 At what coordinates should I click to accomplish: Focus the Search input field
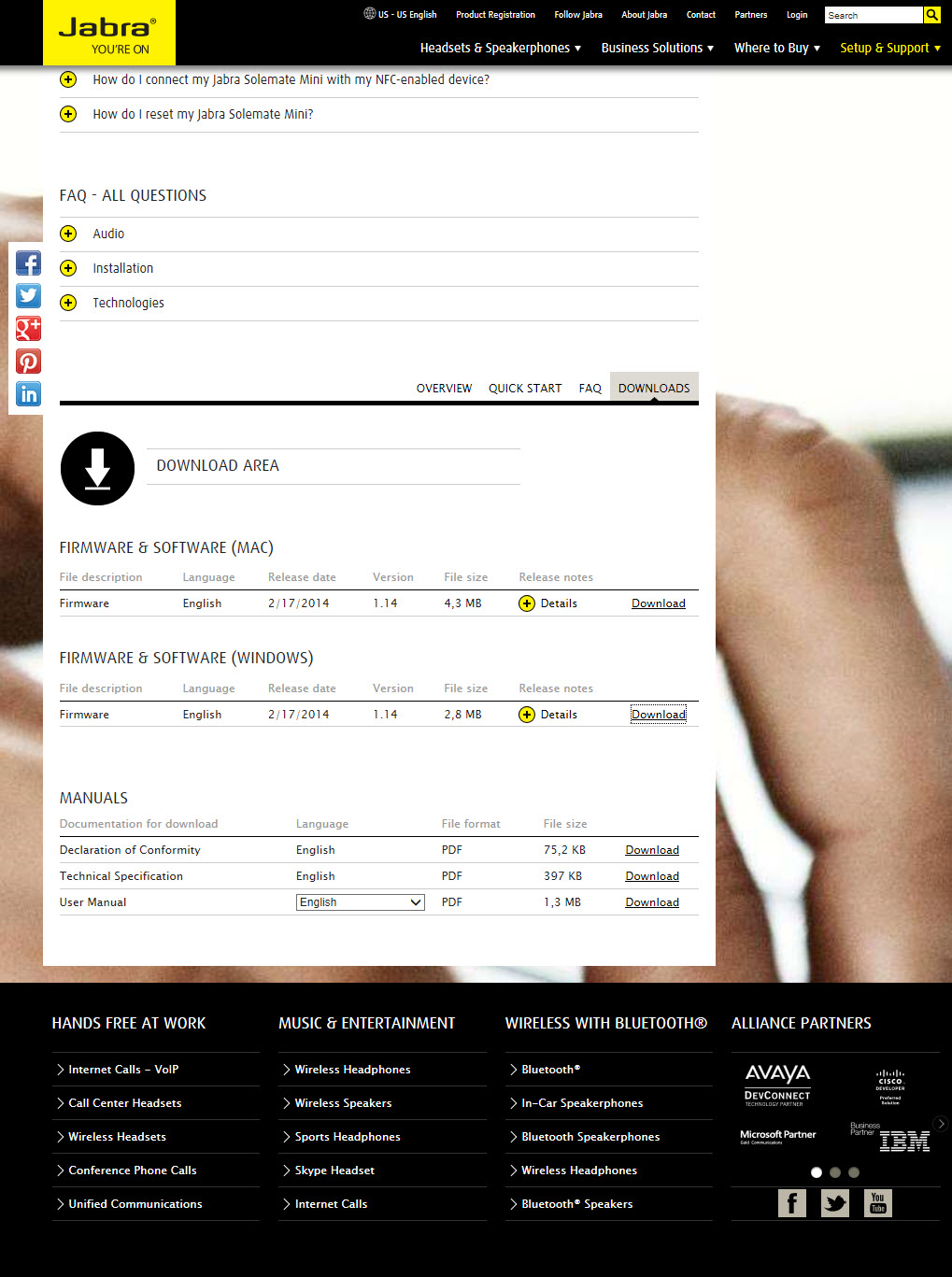874,15
